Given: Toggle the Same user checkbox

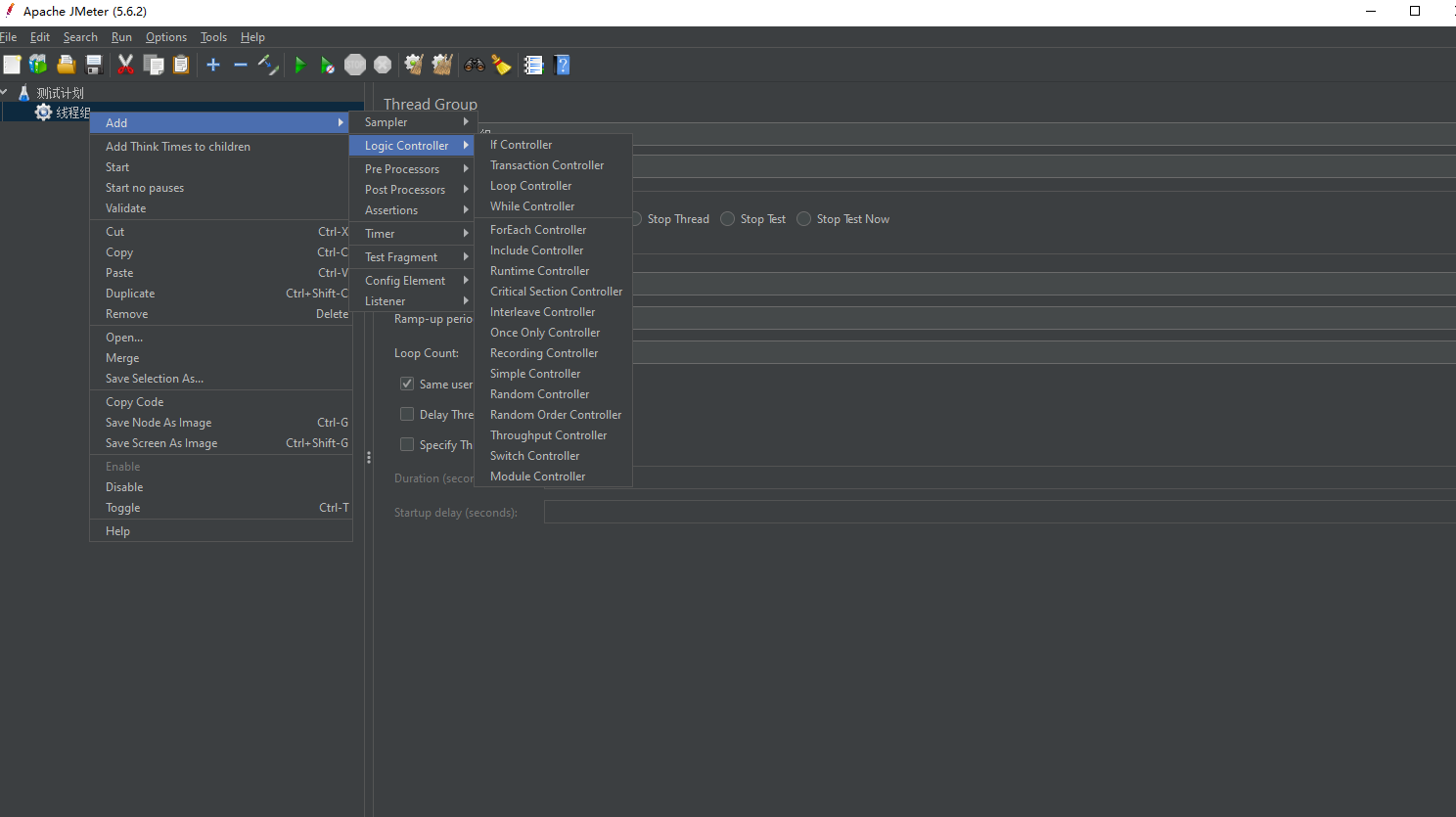Looking at the screenshot, I should click(407, 384).
